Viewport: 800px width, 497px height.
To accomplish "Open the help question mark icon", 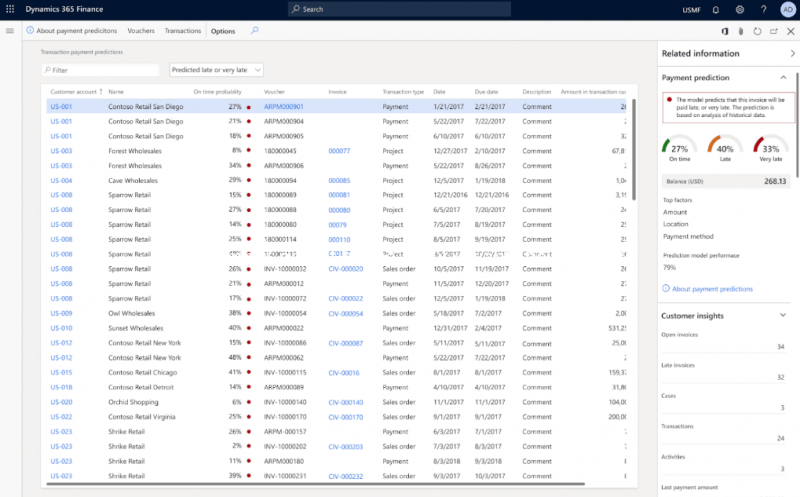I will tap(763, 10).
